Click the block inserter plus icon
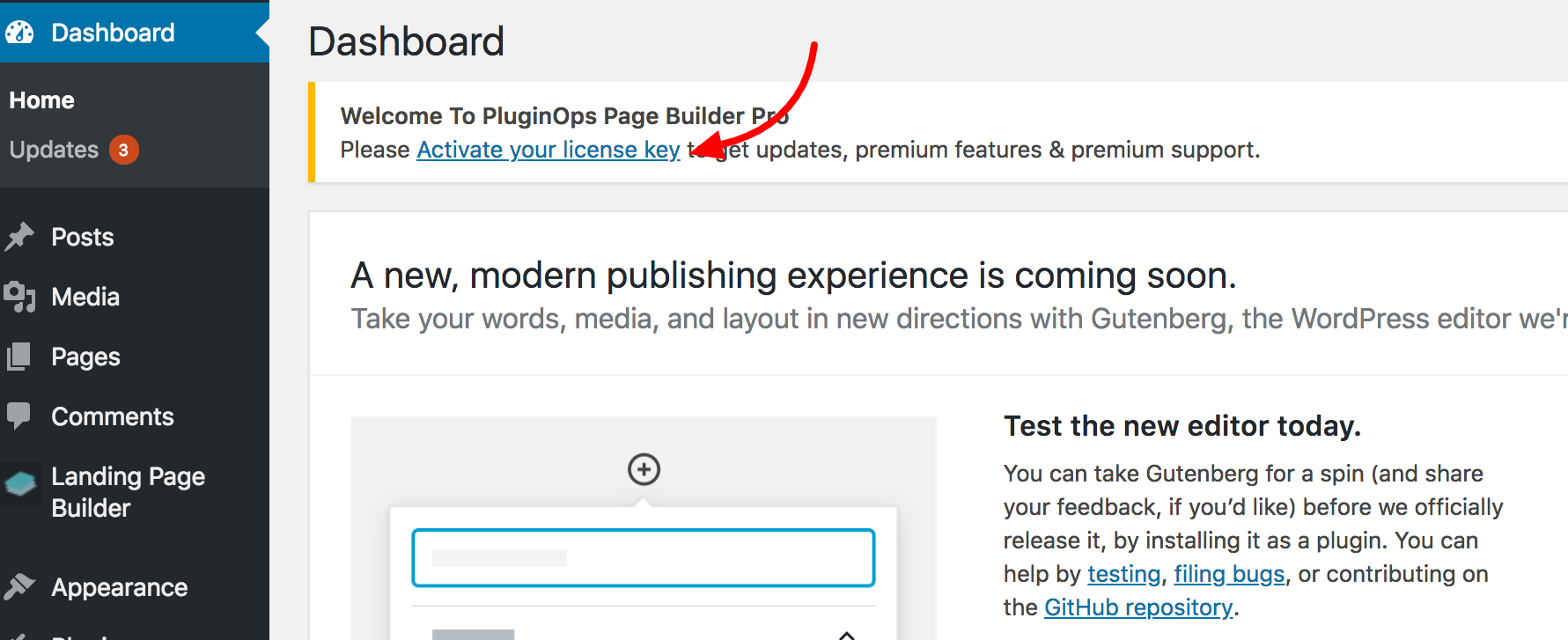 (x=644, y=469)
